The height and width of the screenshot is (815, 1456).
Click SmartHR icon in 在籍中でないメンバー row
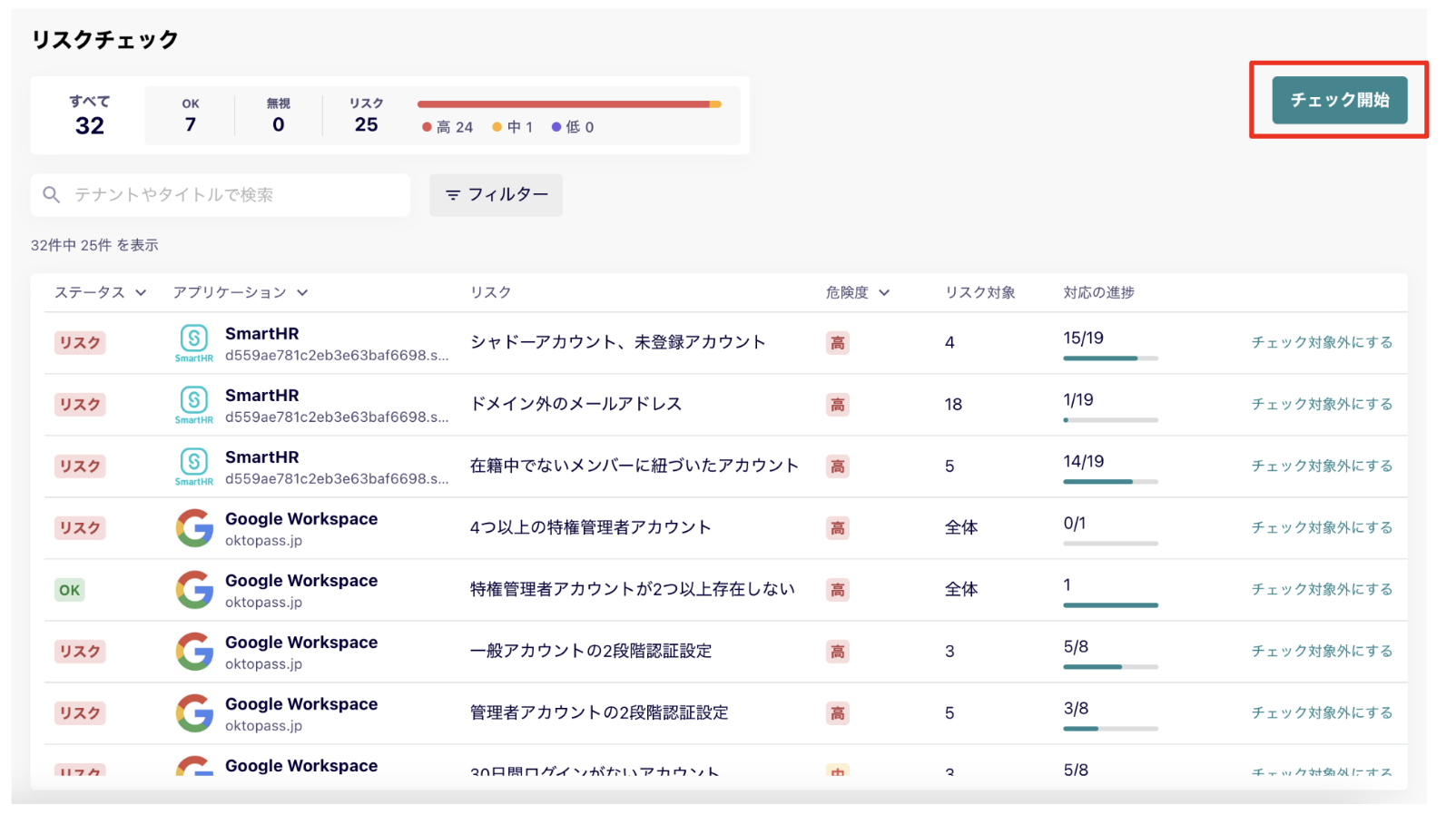194,466
